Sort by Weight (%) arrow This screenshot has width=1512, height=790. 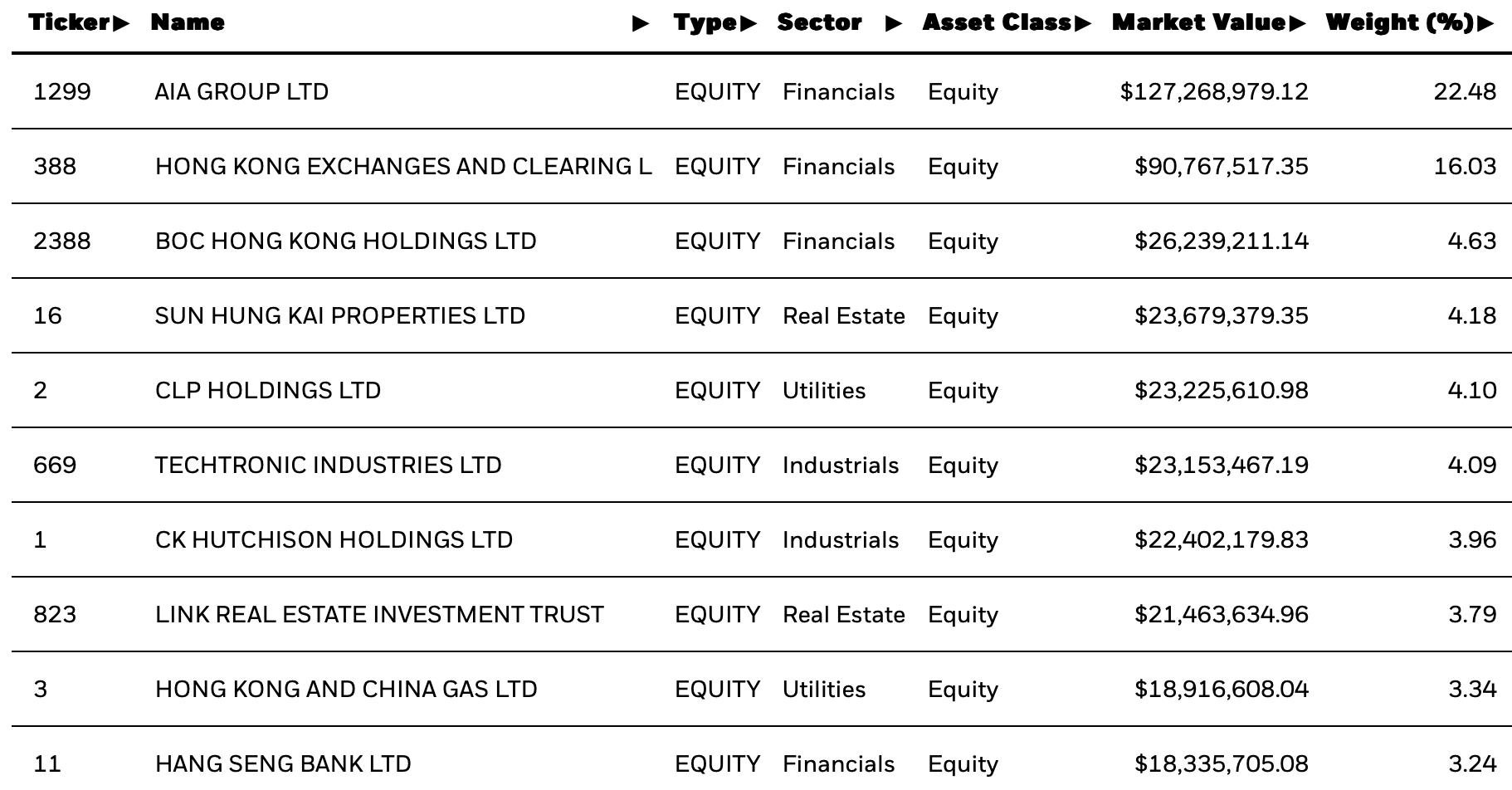[1486, 23]
